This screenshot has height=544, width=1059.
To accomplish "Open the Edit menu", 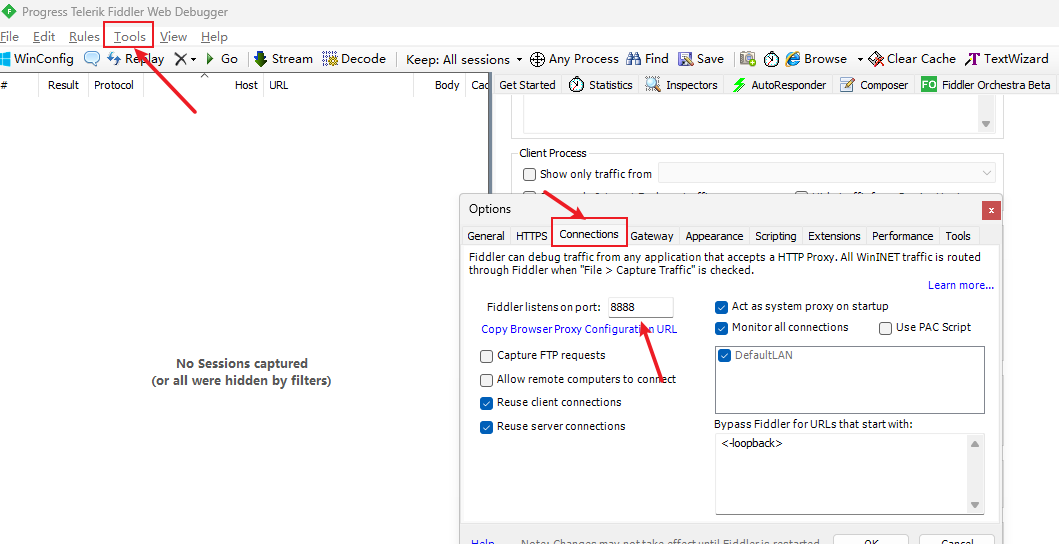I will point(44,36).
